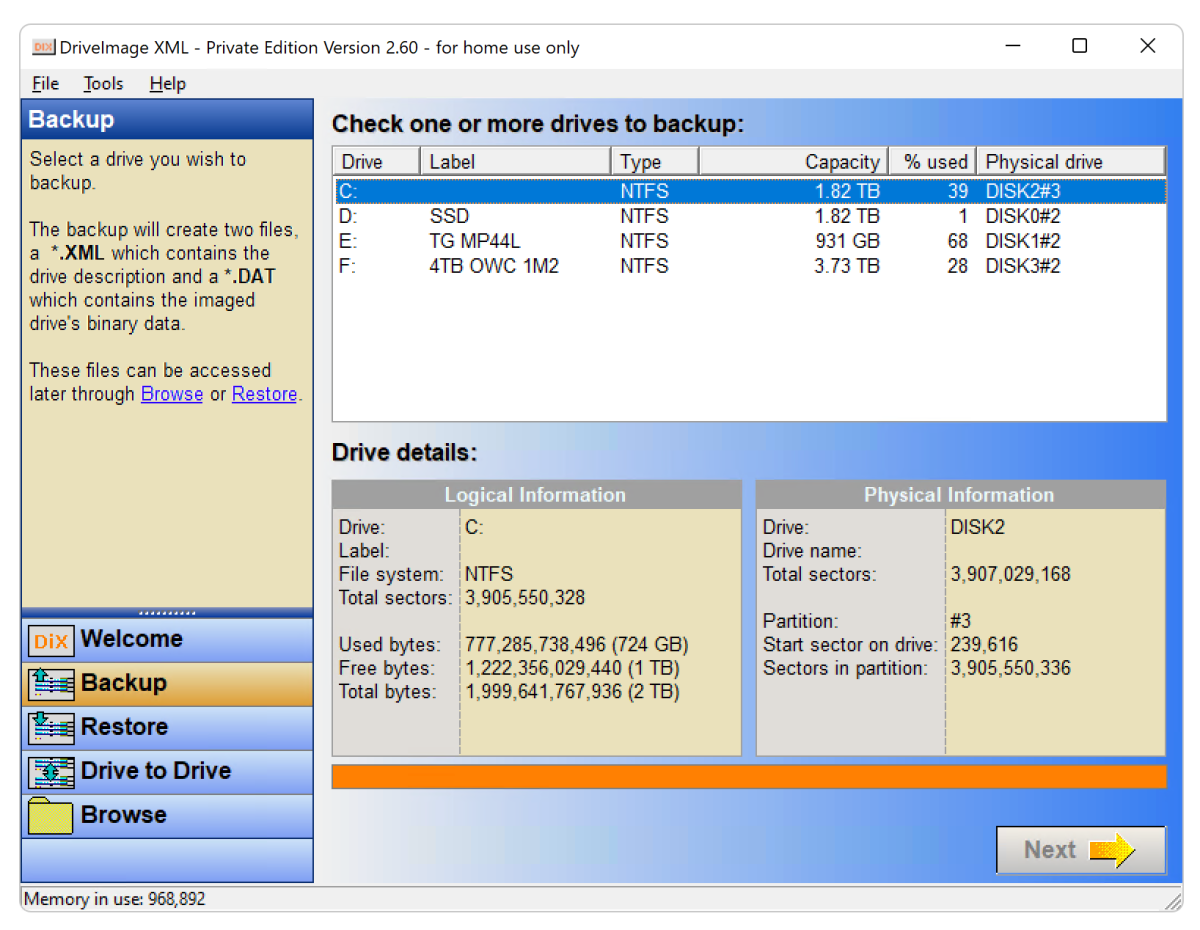Sort drives by Drive column header
Image resolution: width=1200 pixels, height=930 pixels.
[x=377, y=162]
